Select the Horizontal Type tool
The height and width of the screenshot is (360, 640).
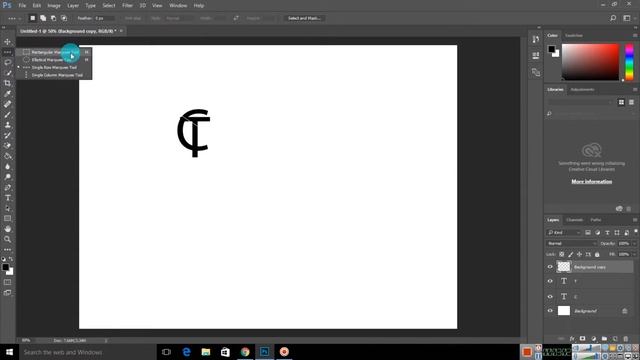coord(7,198)
